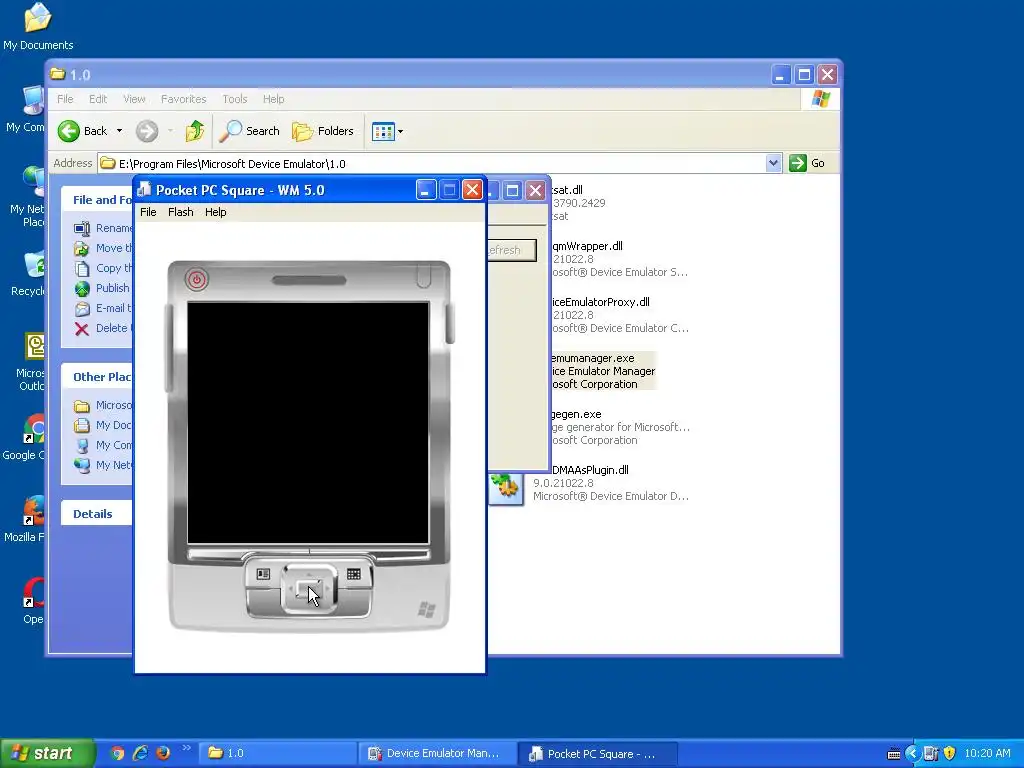
Task: Click the Copy this file task icon
Action: 82,268
